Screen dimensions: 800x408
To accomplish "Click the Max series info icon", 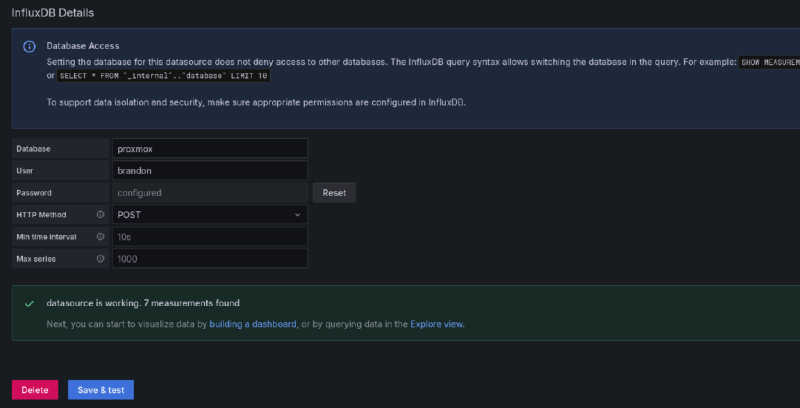I will (100, 259).
